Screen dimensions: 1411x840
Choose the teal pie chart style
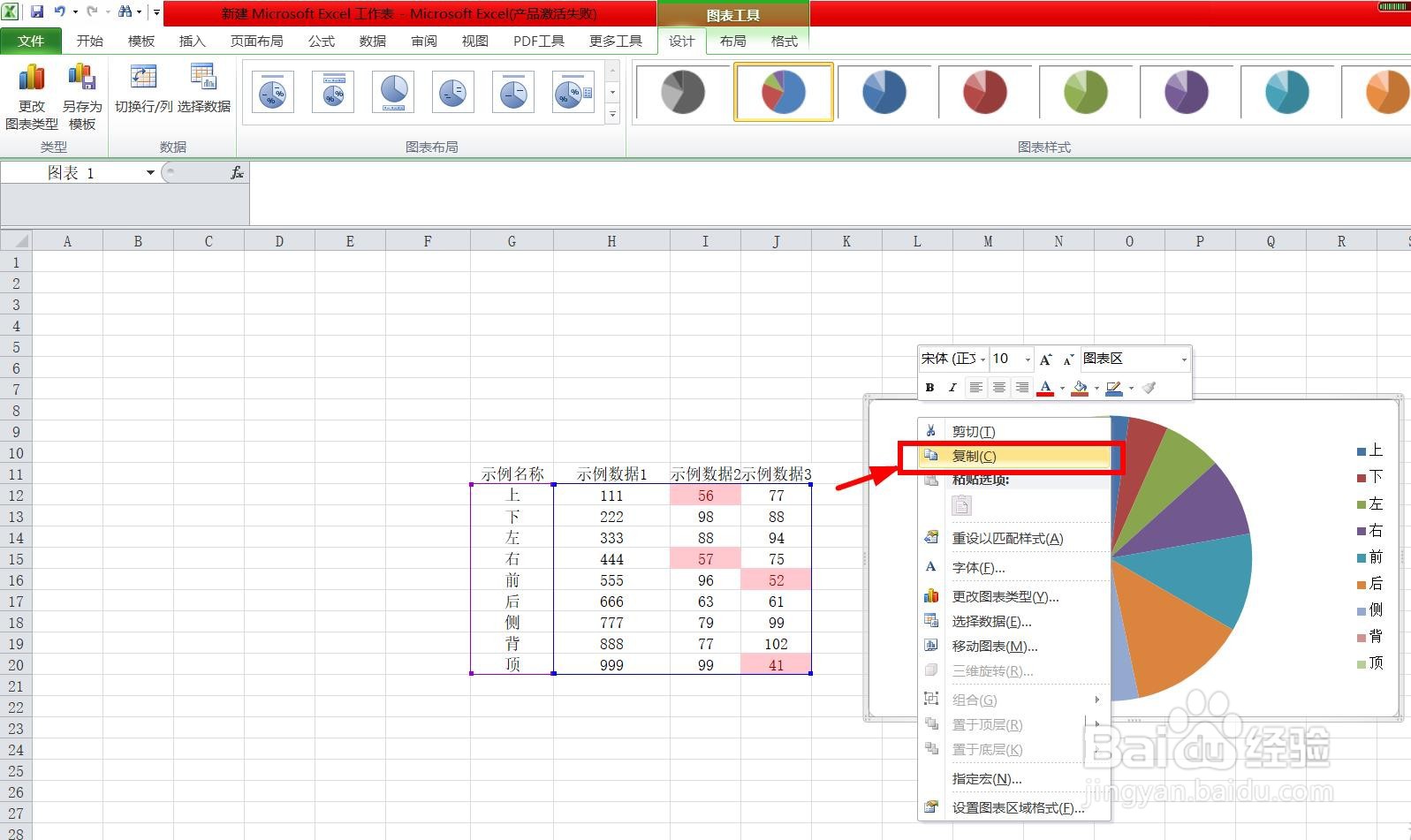point(1287,92)
